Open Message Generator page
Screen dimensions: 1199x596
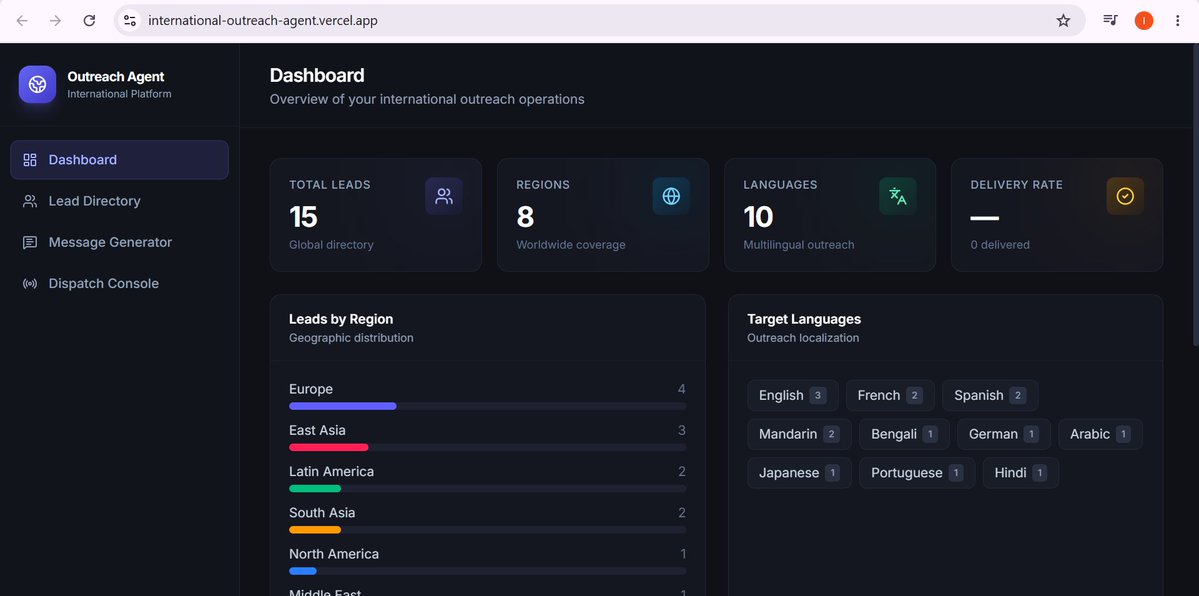(x=119, y=243)
